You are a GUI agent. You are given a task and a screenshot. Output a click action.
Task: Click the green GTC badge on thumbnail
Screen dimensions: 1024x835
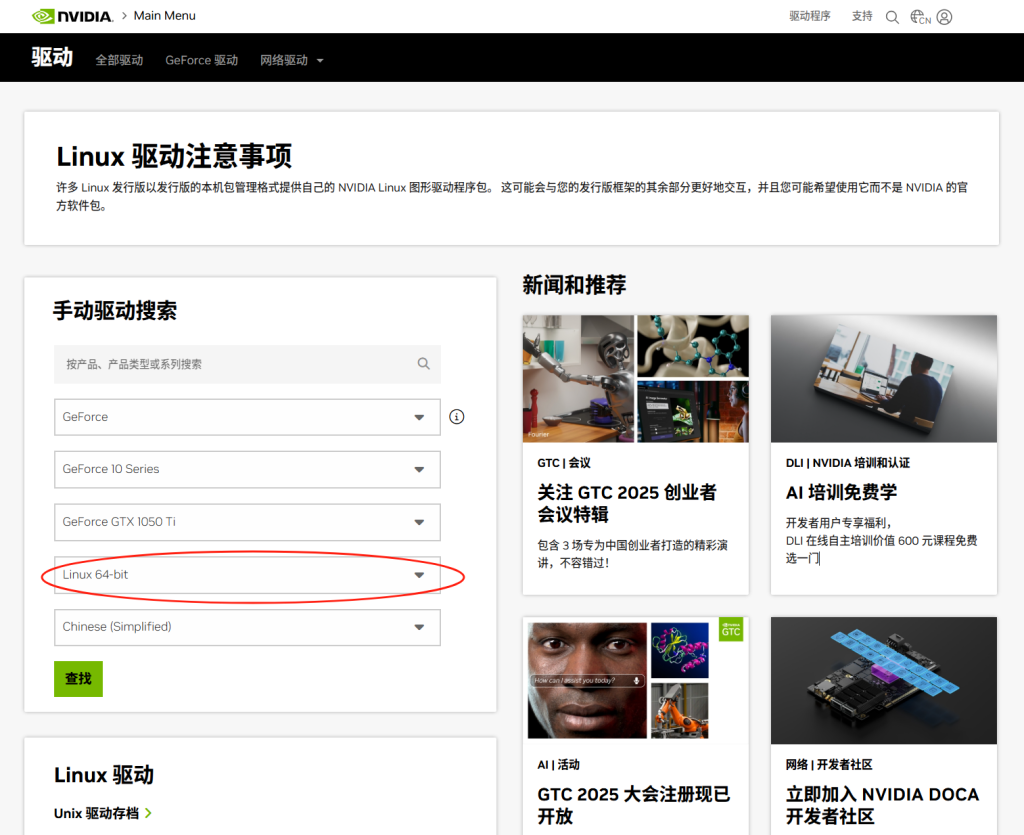(x=731, y=629)
